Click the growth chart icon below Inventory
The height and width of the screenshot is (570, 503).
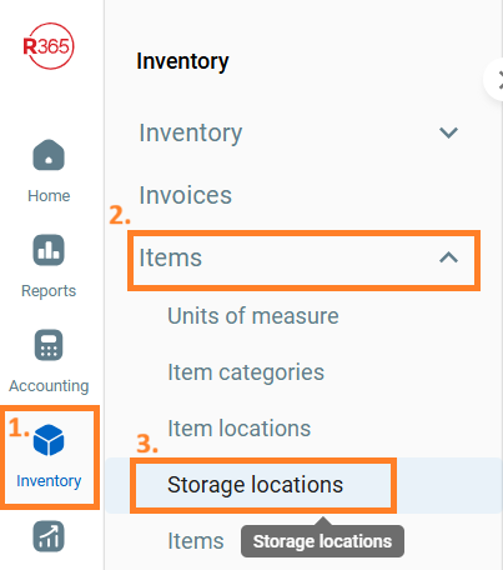coord(49,537)
